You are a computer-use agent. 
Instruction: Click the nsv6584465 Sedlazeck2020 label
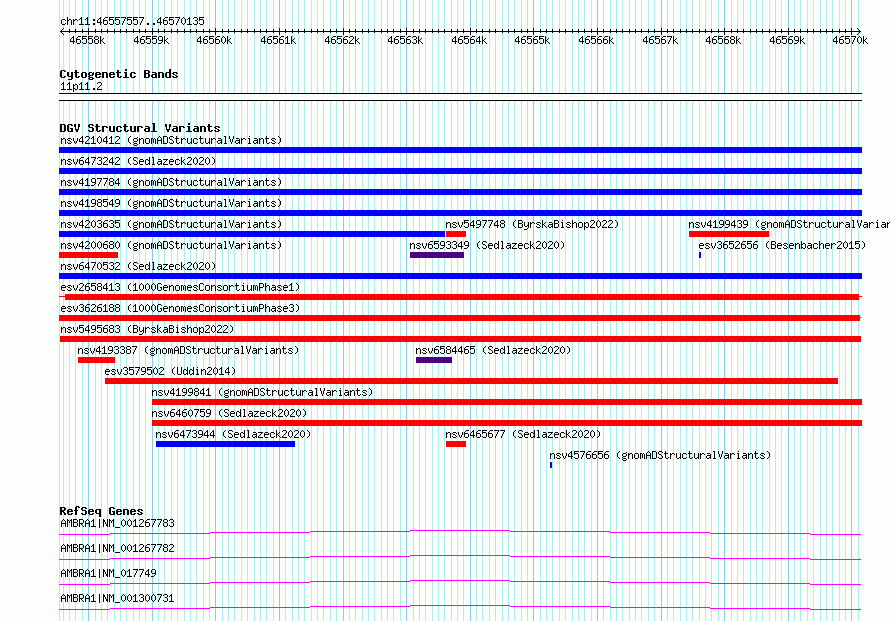coord(493,350)
